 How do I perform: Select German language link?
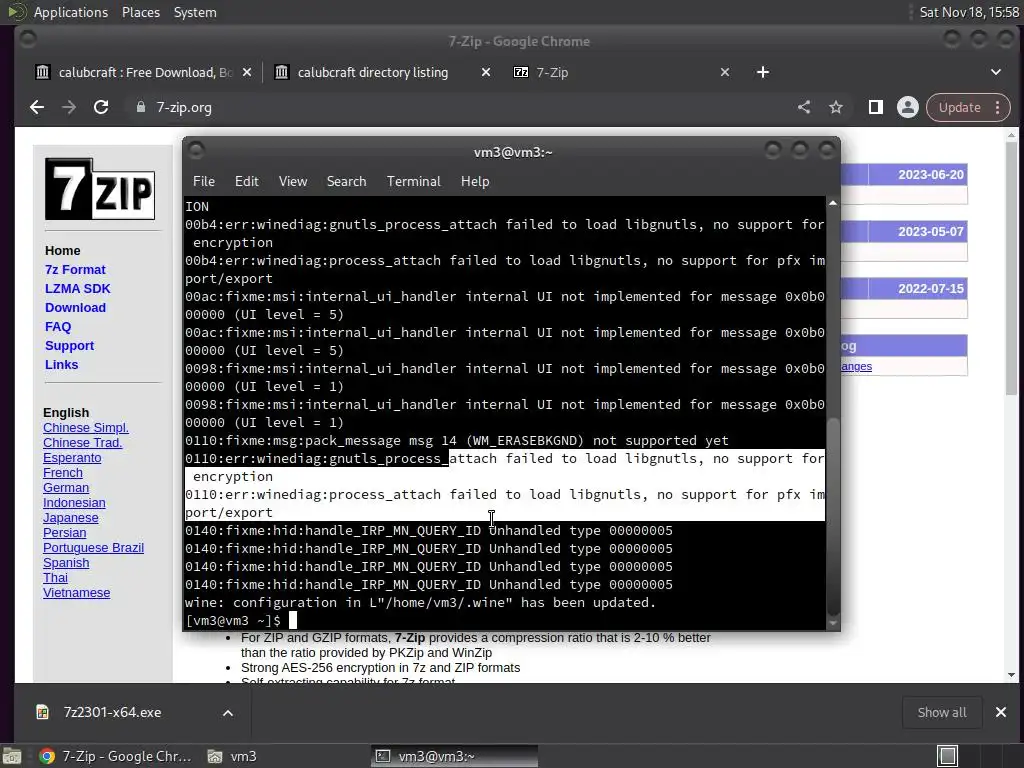(x=65, y=487)
